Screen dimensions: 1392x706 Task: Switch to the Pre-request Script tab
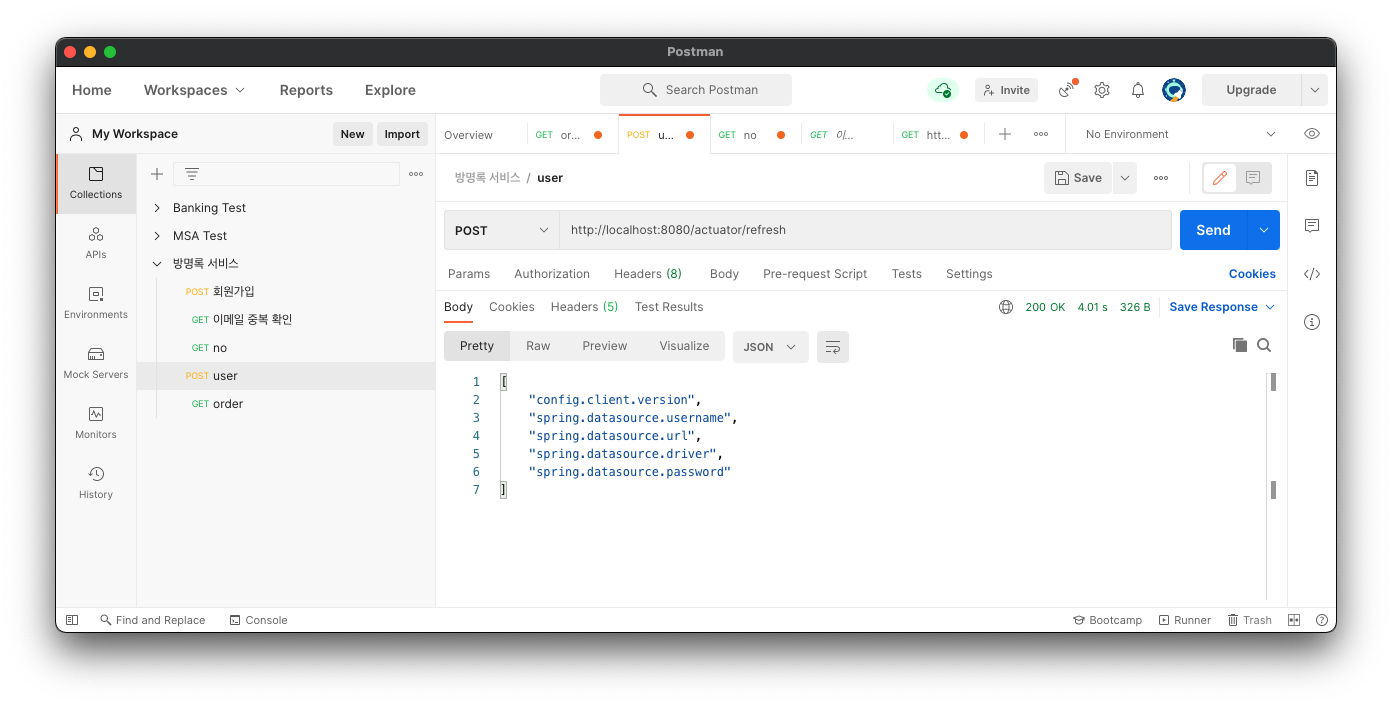[815, 274]
